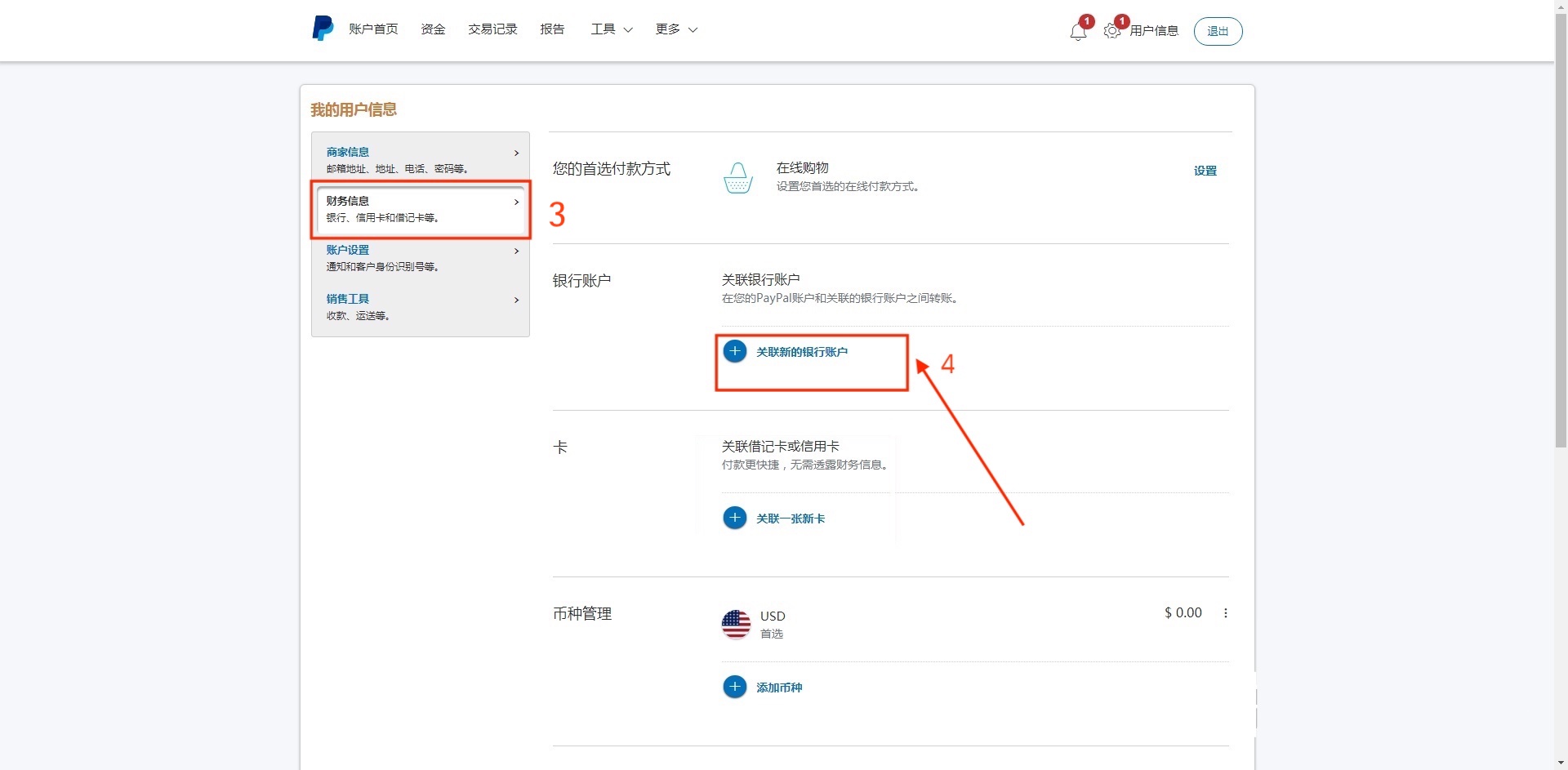The width and height of the screenshot is (1568, 770).
Task: Click the PayPal logo
Action: point(322,28)
